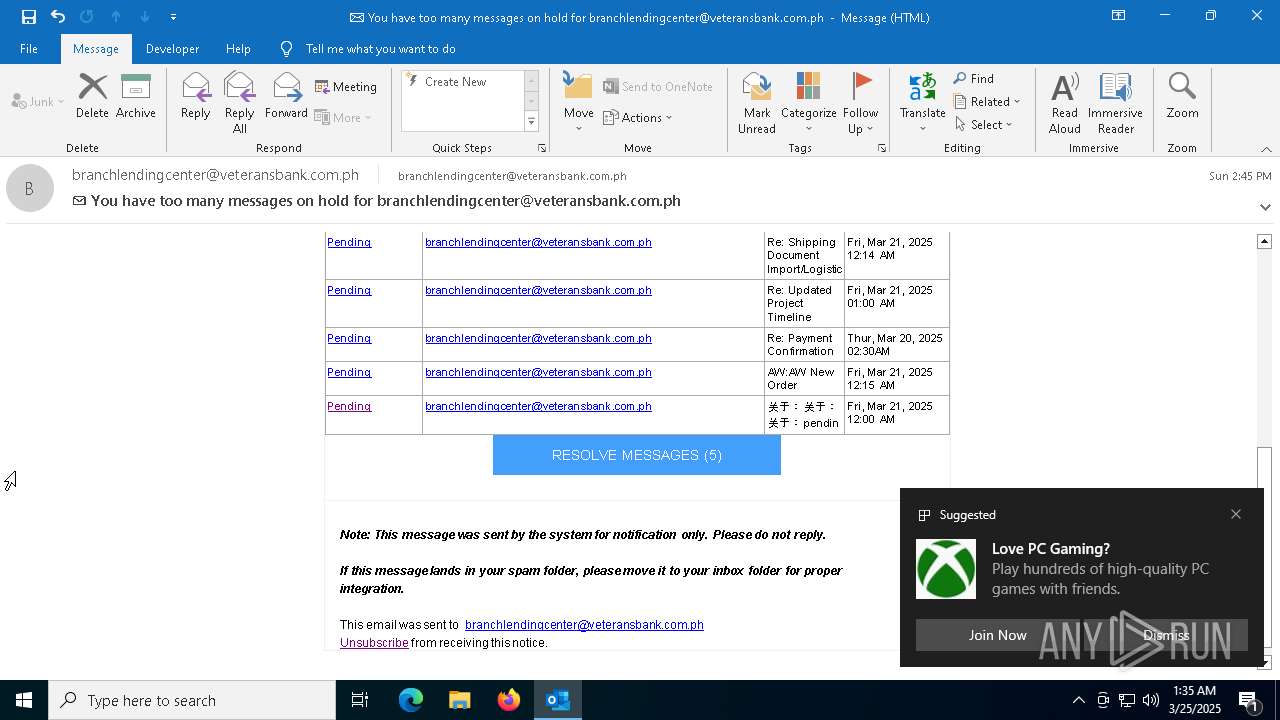This screenshot has height=720, width=1280.
Task: Open Tags dialog launcher
Action: coord(882,148)
